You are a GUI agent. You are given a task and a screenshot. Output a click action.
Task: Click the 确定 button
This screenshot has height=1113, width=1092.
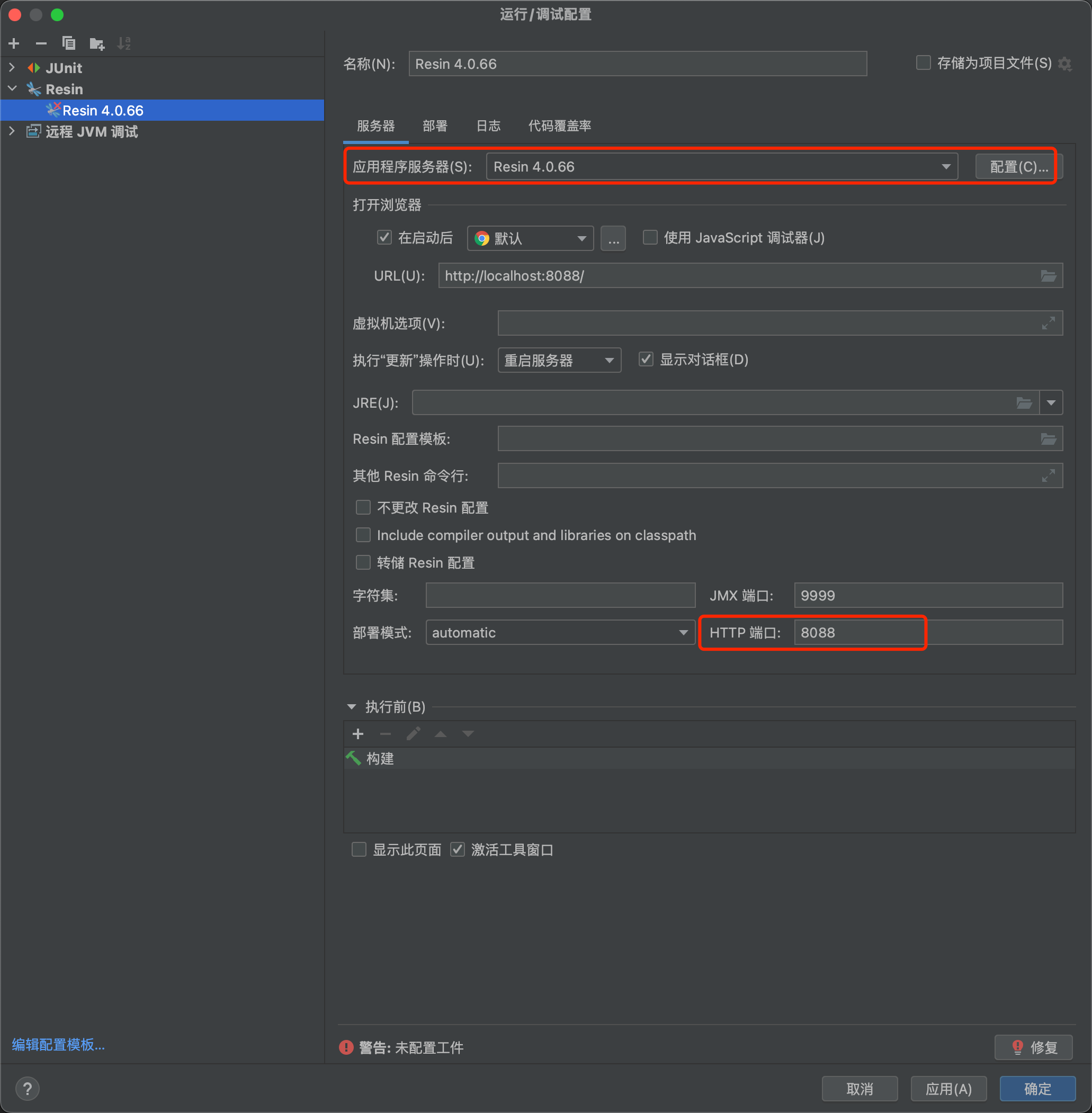coord(1037,1088)
